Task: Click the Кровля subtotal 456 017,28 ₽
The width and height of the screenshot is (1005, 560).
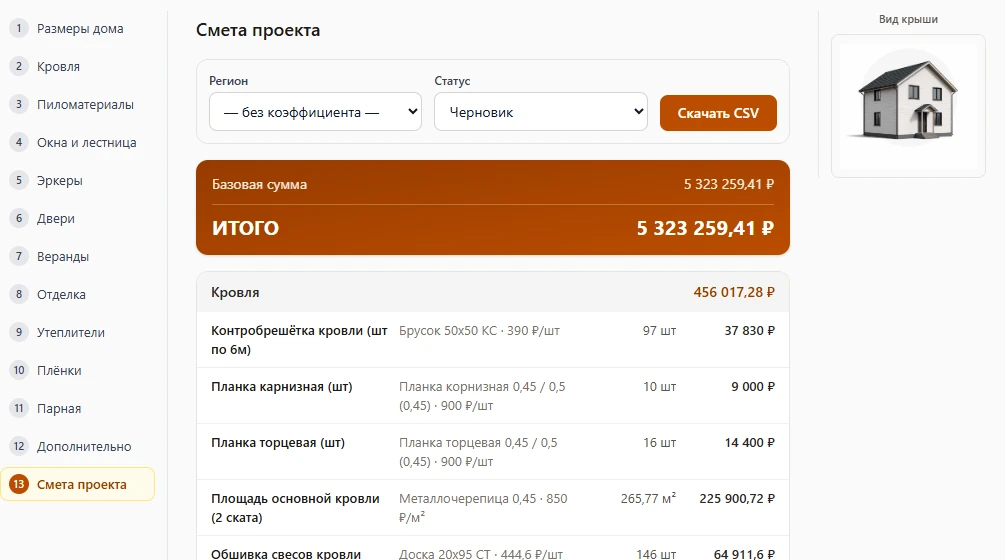Action: pyautogui.click(x=734, y=292)
